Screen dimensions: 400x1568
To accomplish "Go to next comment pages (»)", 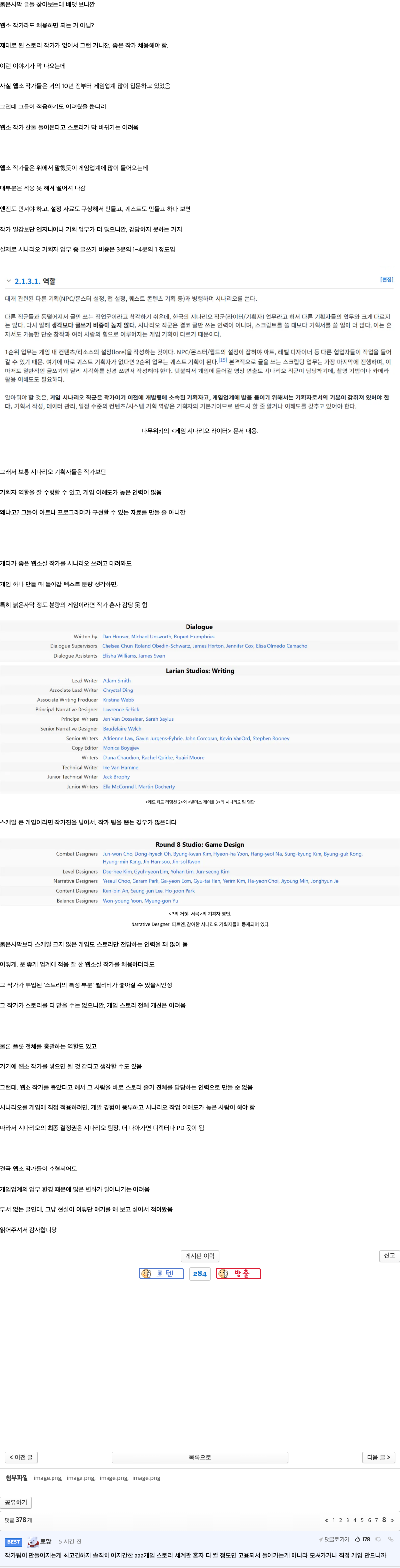I will pyautogui.click(x=392, y=1520).
